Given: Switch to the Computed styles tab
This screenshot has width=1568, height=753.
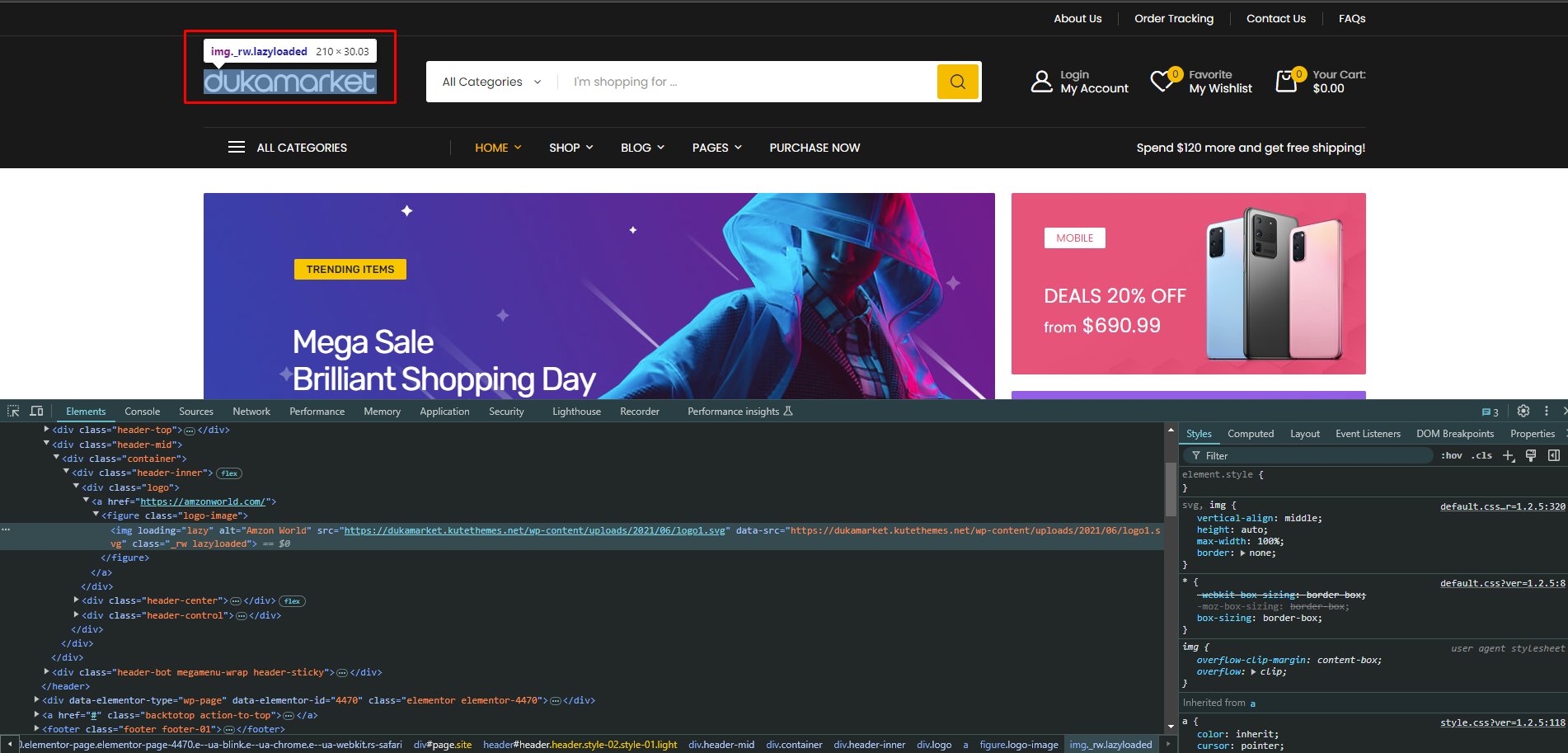Looking at the screenshot, I should 1251,434.
